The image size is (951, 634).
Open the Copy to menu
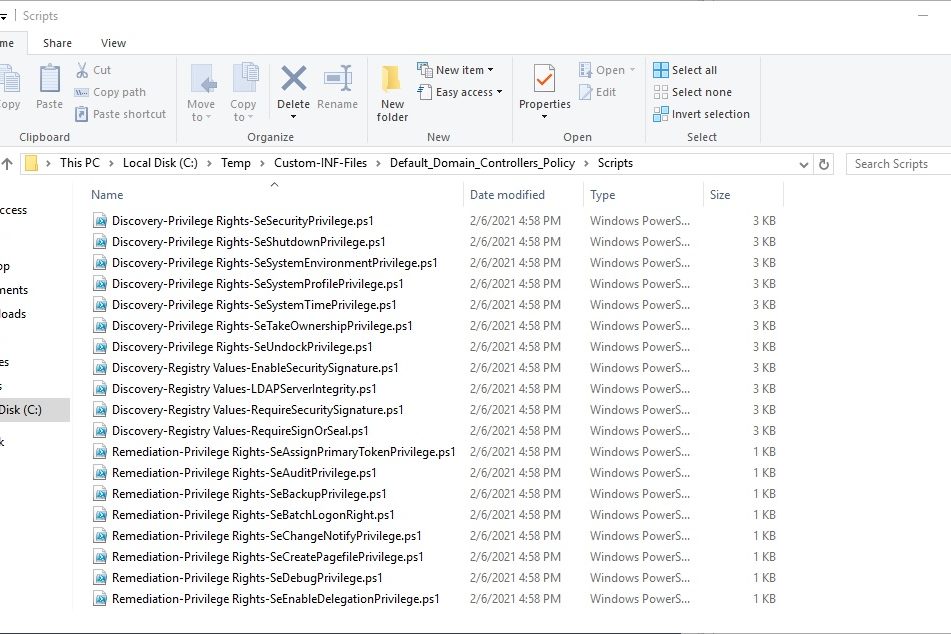click(243, 93)
